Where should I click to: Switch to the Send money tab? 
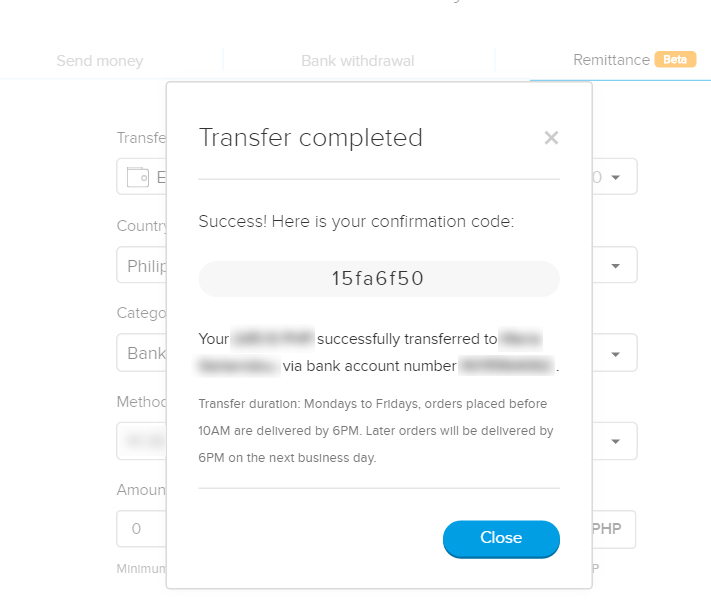click(100, 61)
